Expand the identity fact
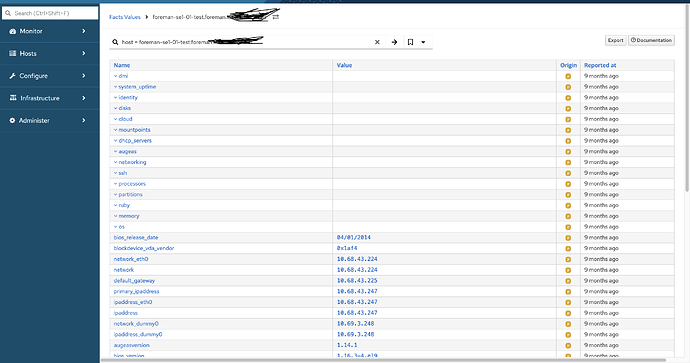Screen dimensions: 690x363 126,97
